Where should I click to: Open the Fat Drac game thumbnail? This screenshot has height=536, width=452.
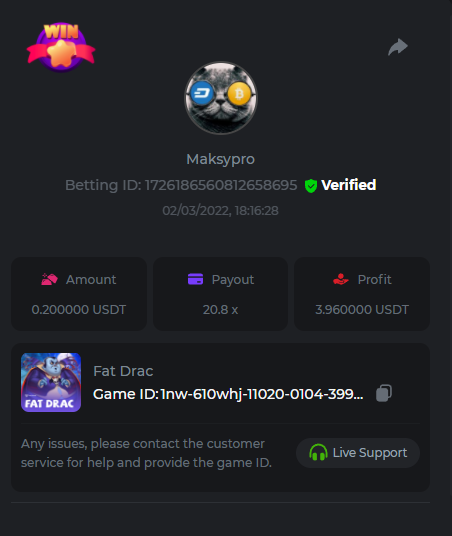[51, 382]
